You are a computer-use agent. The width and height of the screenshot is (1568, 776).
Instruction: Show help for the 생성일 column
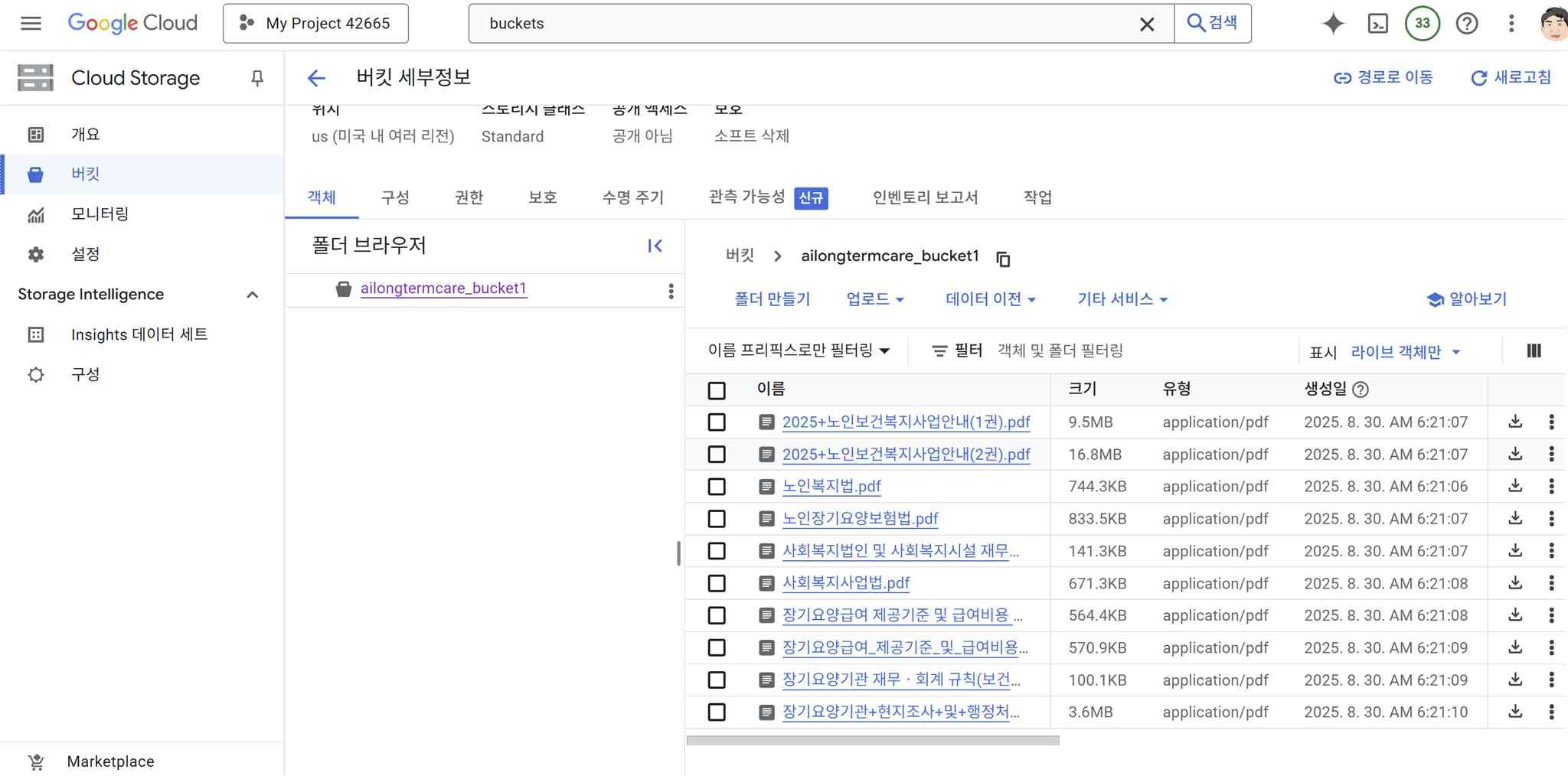click(1361, 390)
